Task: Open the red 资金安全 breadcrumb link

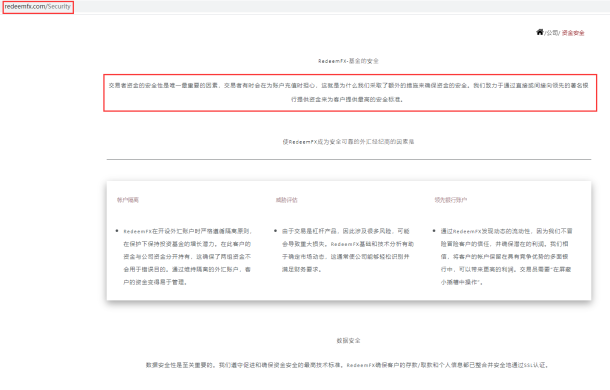Action: click(x=573, y=33)
